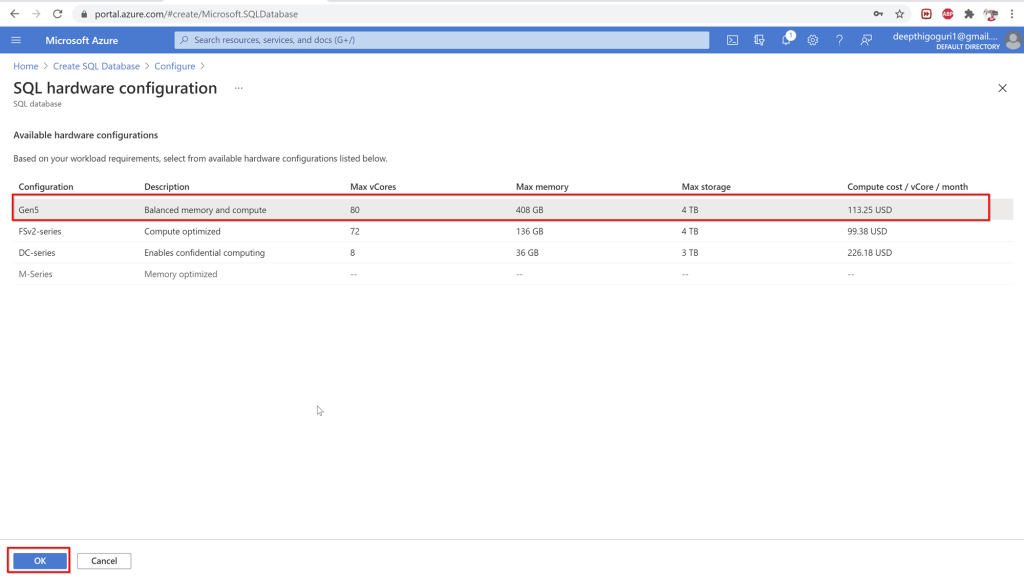Open the Directories and subscriptions filter

760,40
